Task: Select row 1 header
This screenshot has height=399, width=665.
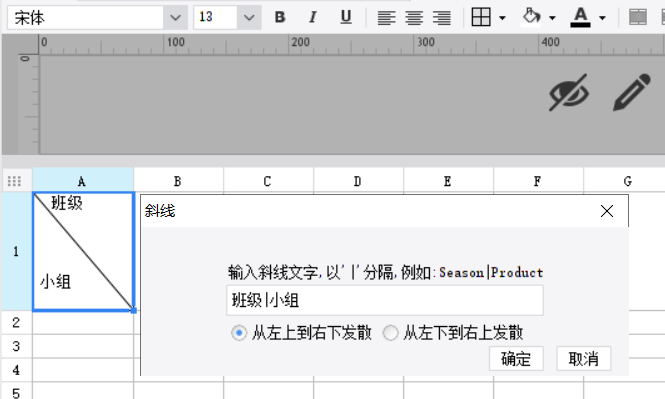Action: [17, 251]
